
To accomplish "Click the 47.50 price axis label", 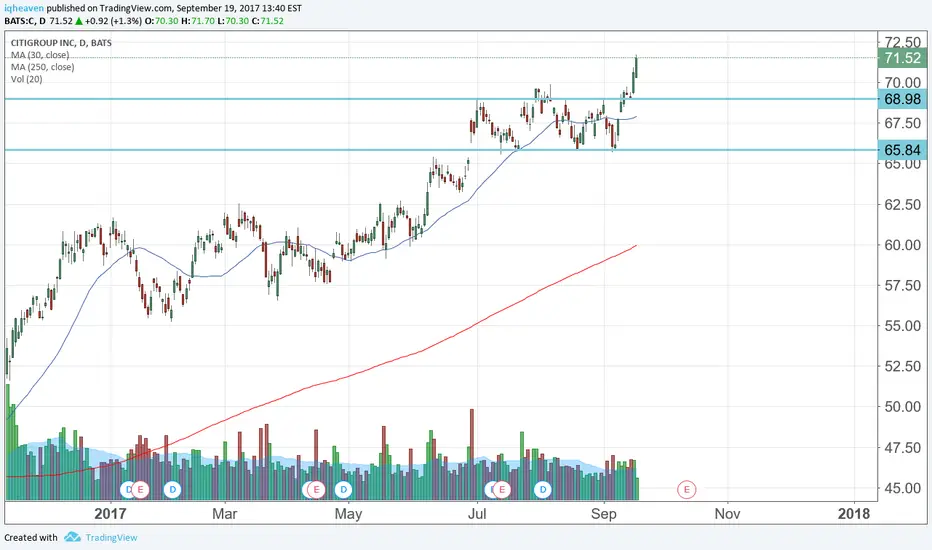I will tap(902, 447).
